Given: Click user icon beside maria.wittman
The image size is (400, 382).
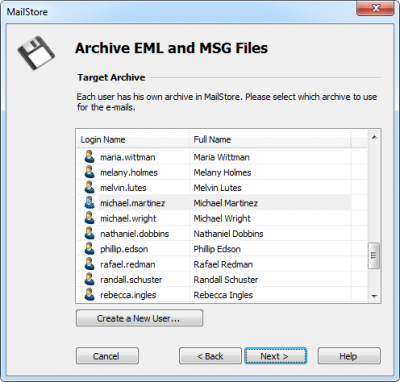Looking at the screenshot, I should 89,156.
